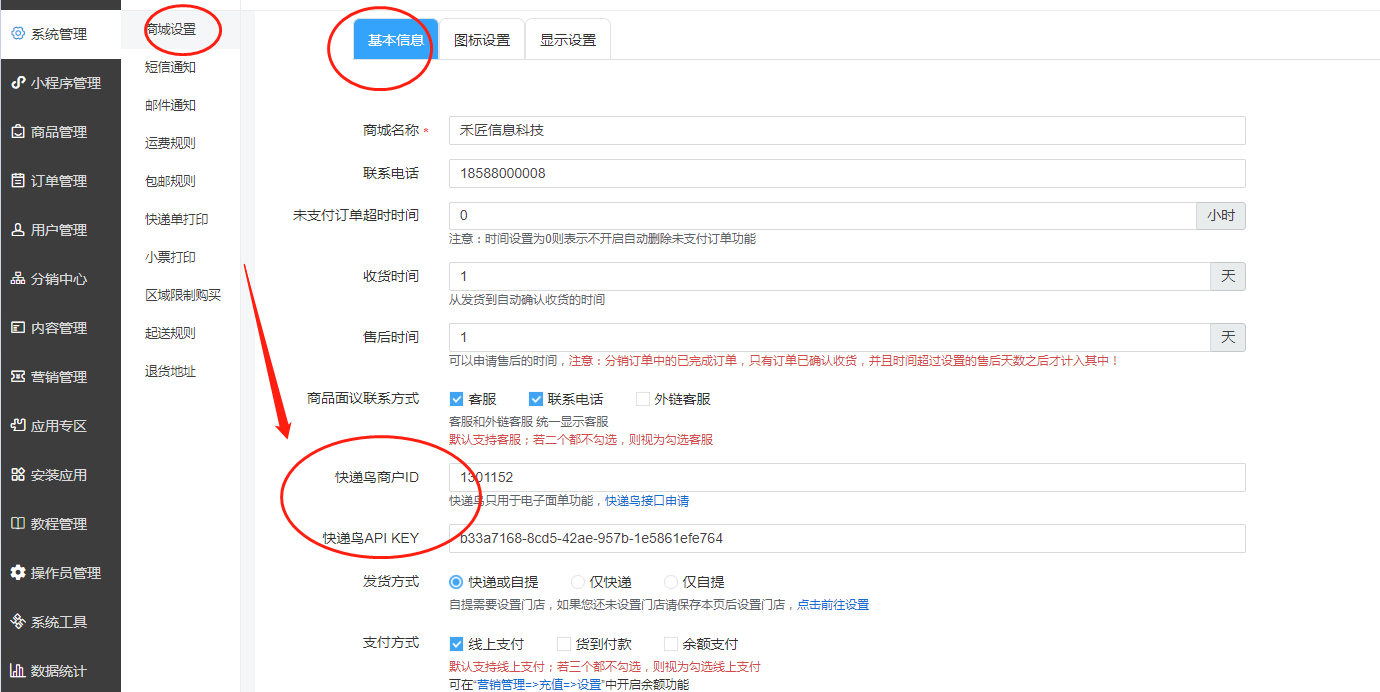Go to 数据统计 section
The height and width of the screenshot is (692, 1380).
(x=60, y=671)
